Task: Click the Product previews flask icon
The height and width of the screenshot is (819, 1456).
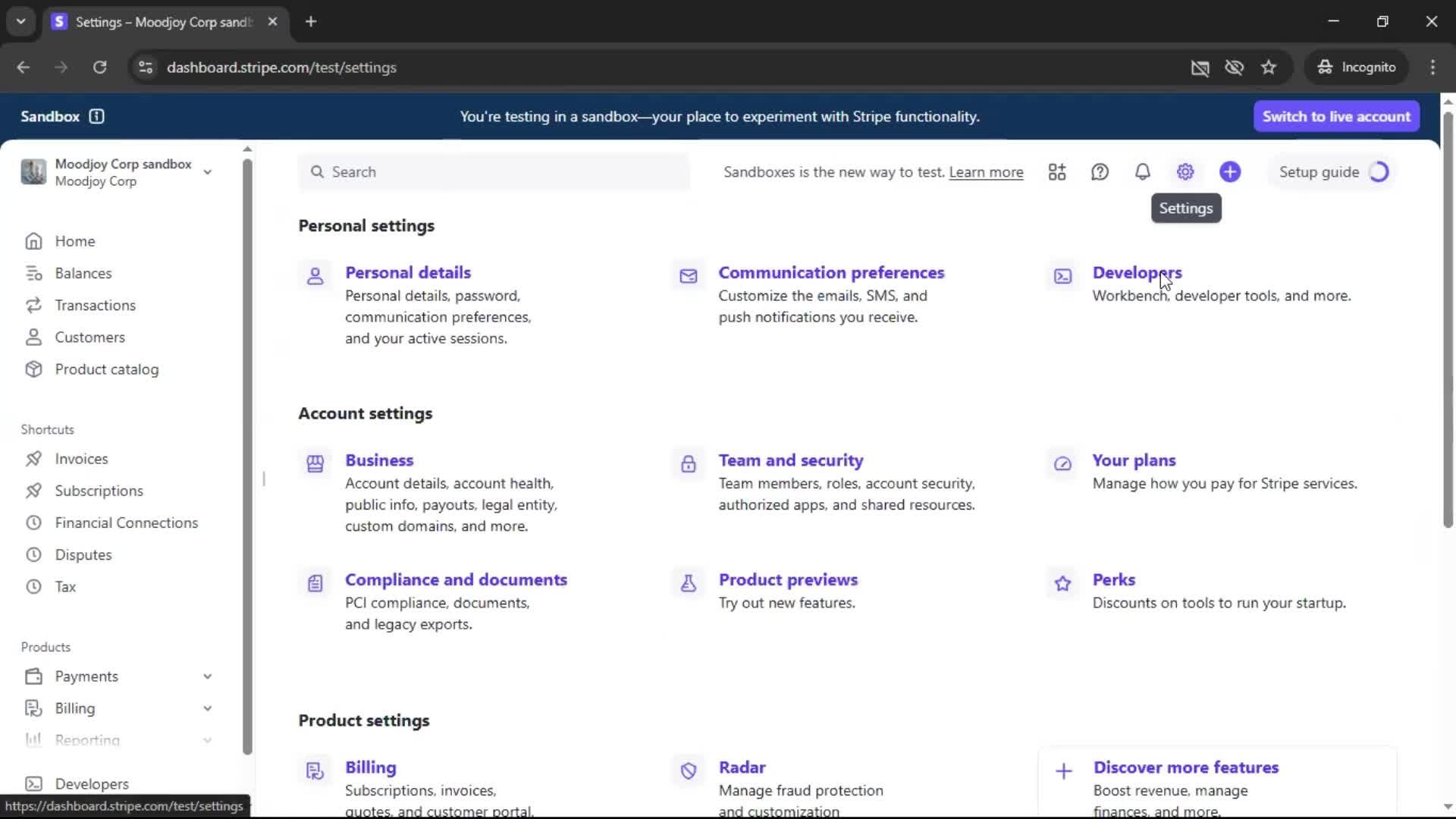Action: pos(689,582)
